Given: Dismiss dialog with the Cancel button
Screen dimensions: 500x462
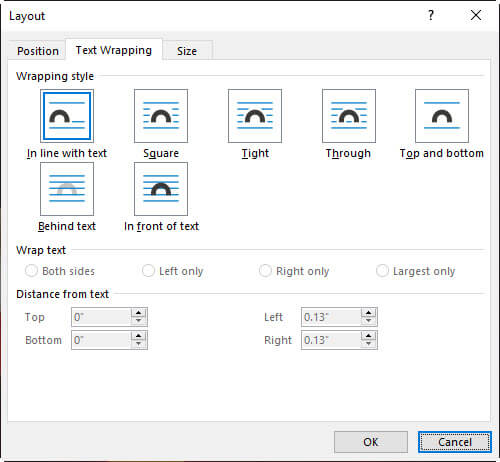Looking at the screenshot, I should [455, 442].
